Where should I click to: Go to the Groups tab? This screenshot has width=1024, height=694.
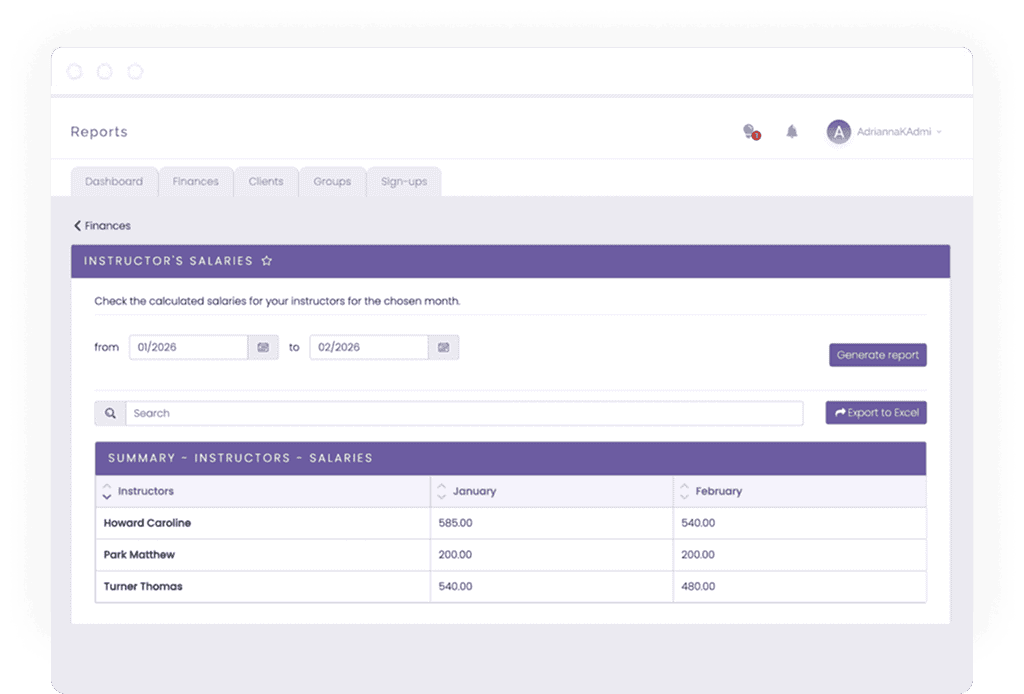(332, 182)
